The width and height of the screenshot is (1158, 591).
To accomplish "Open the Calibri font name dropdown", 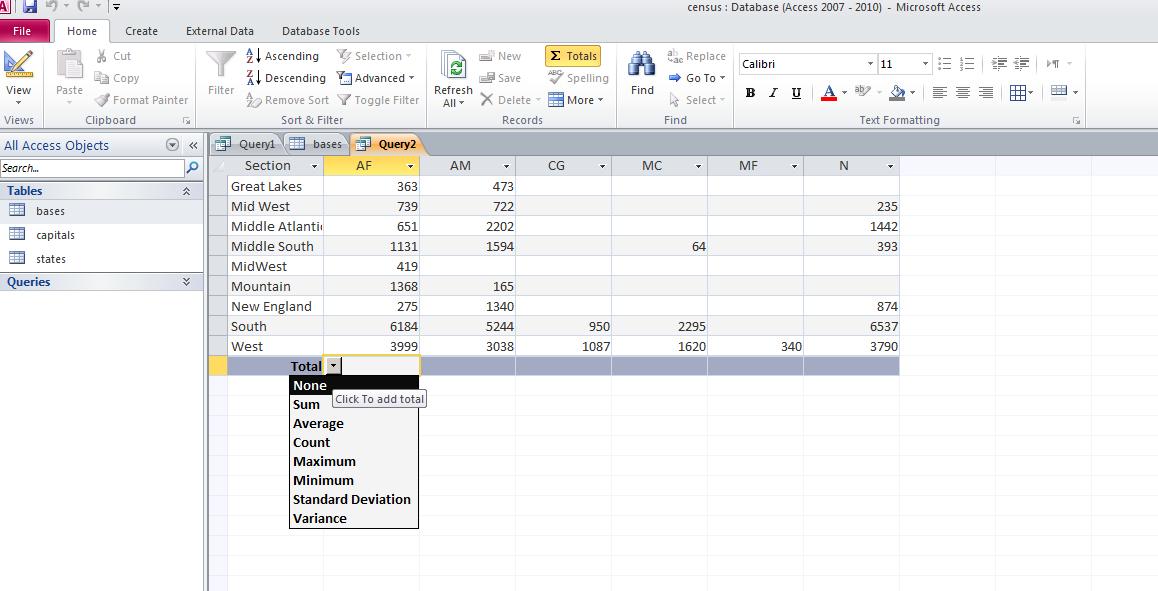I will coord(870,64).
